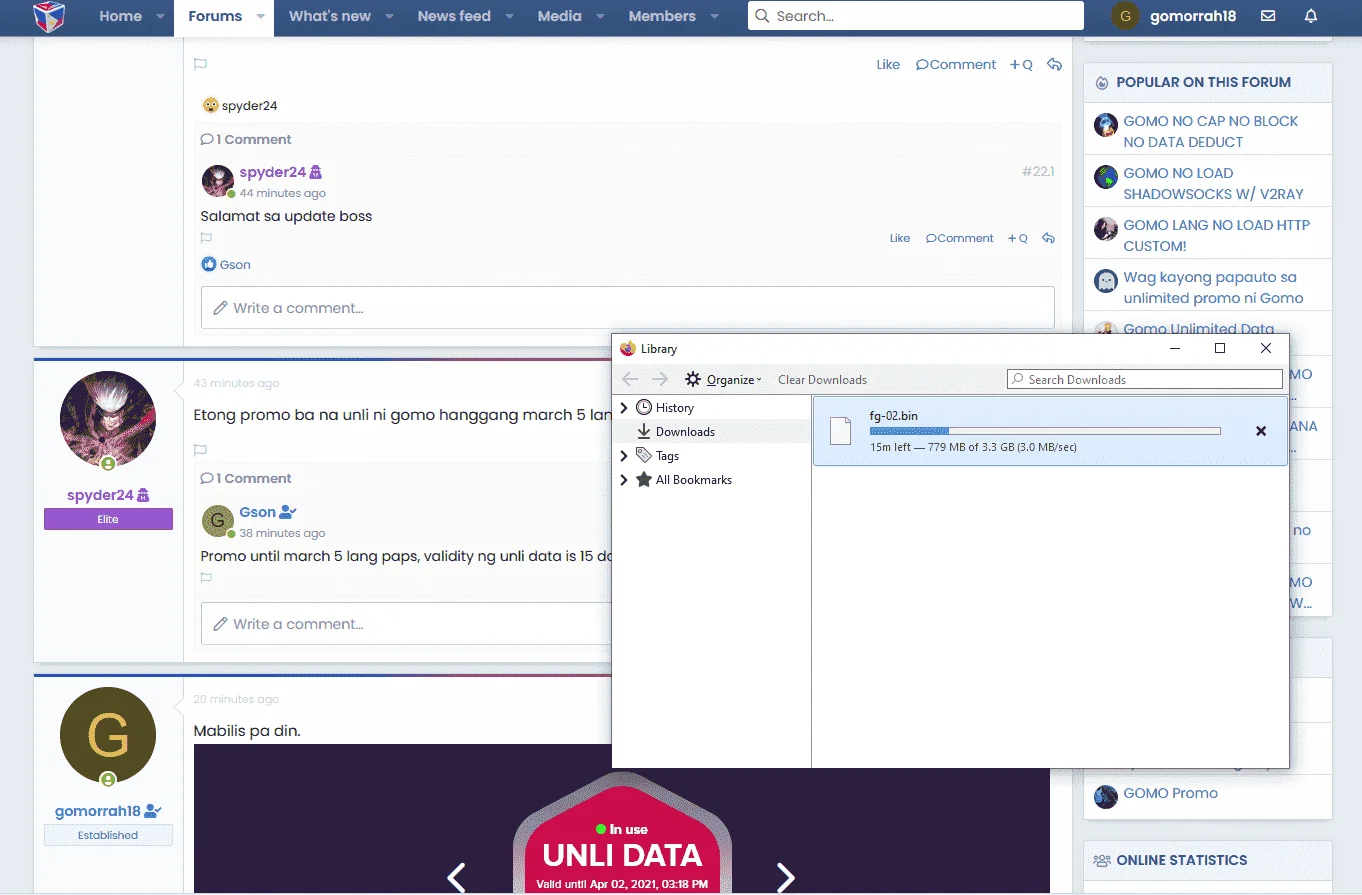Image resolution: width=1362 pixels, height=895 pixels.
Task: Click 'Write a comment...' under Gson's comment
Action: click(407, 624)
